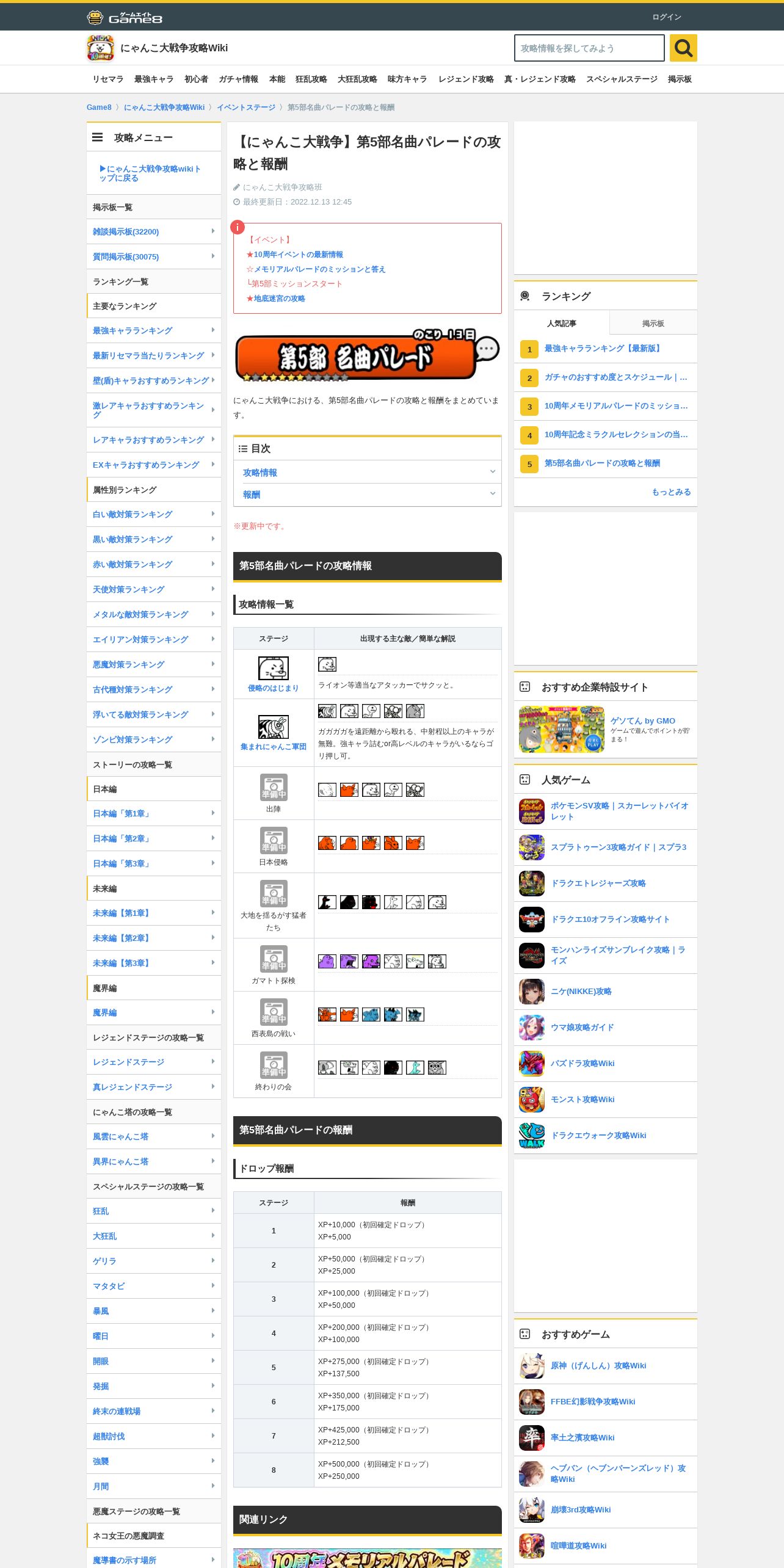Click 西表島の戦い stage preparing icon
The height and width of the screenshot is (1568, 784).
click(274, 1012)
